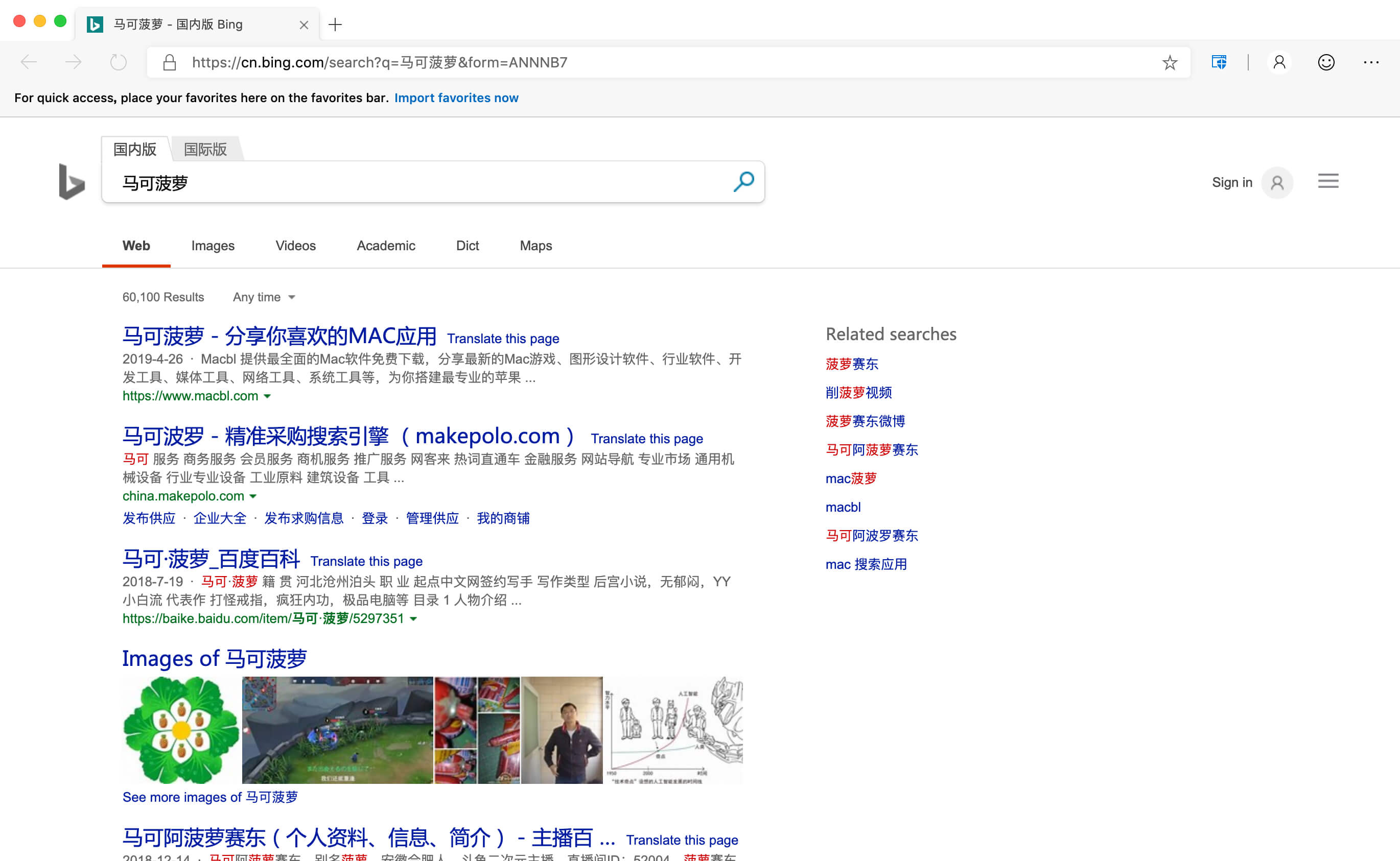This screenshot has width=1400, height=861.
Task: Click the browser back arrow
Action: [x=29, y=62]
